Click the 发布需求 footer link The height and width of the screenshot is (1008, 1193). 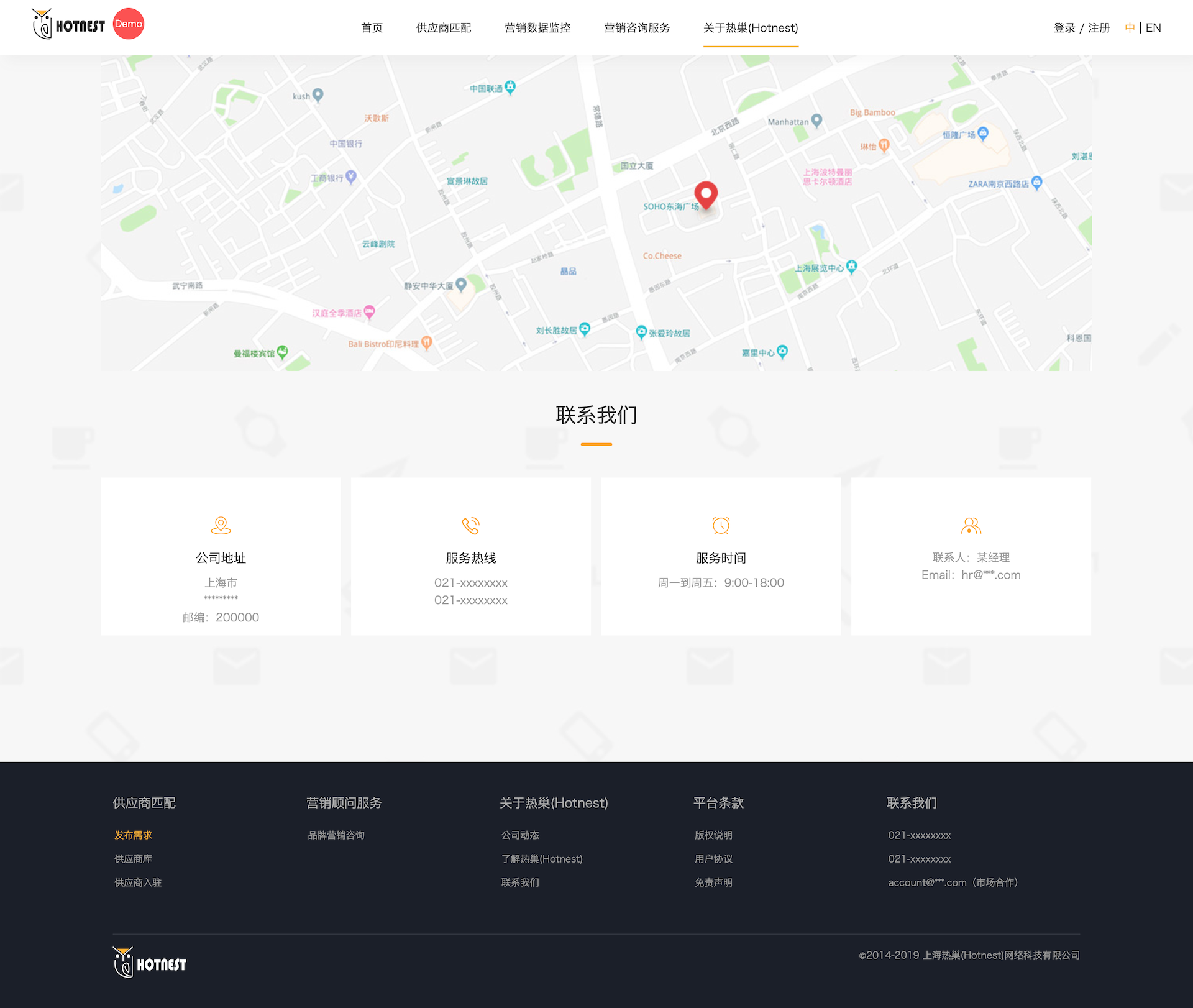(x=133, y=835)
